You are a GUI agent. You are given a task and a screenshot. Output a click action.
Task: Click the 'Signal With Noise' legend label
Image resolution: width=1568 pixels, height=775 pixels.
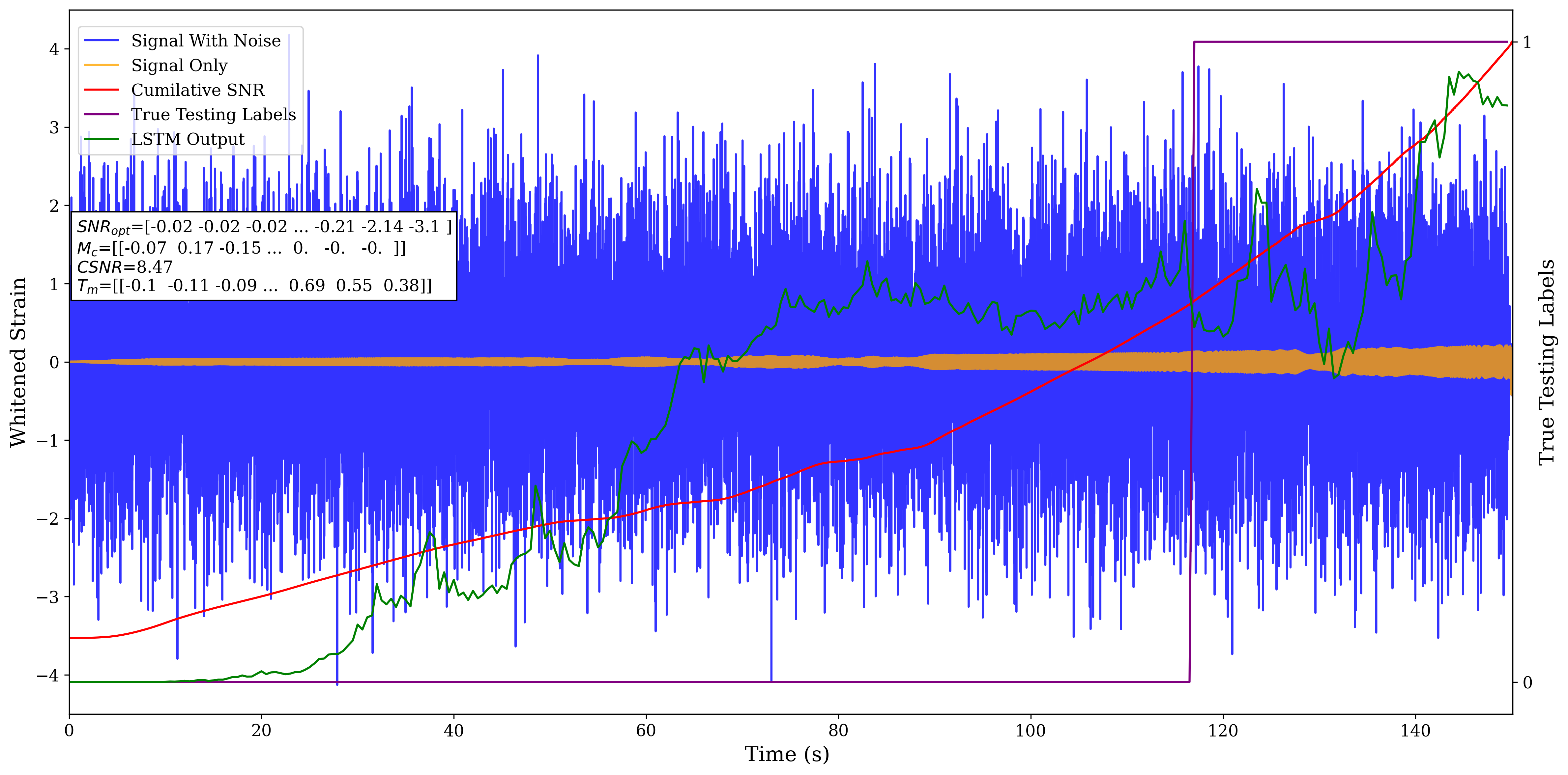tap(206, 41)
